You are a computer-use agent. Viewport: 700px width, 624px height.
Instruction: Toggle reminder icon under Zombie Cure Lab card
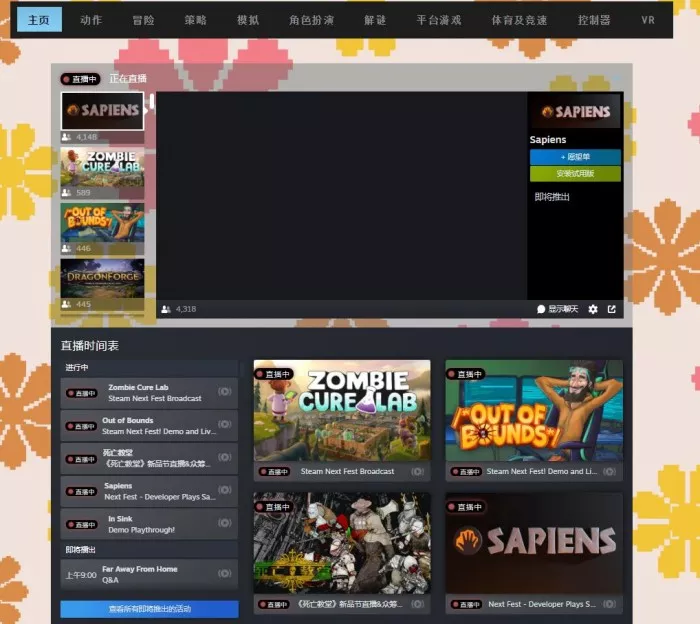(417, 471)
